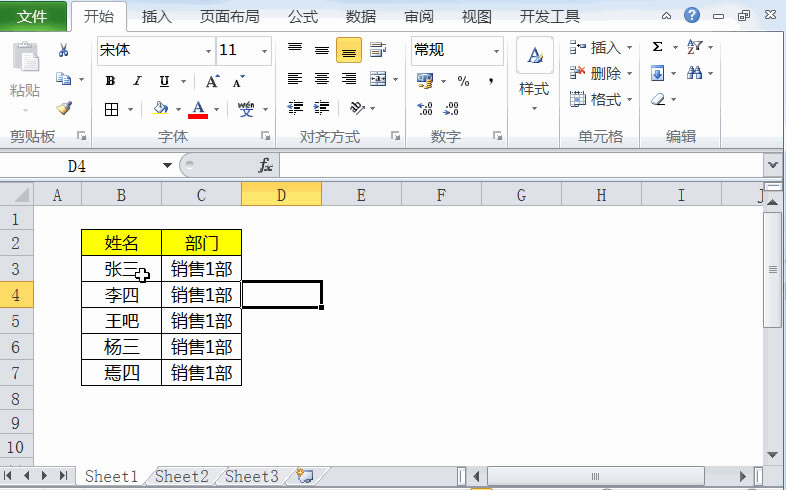This screenshot has height=490, width=786.
Task: Click the Sort and Filter icon
Action: 695,47
